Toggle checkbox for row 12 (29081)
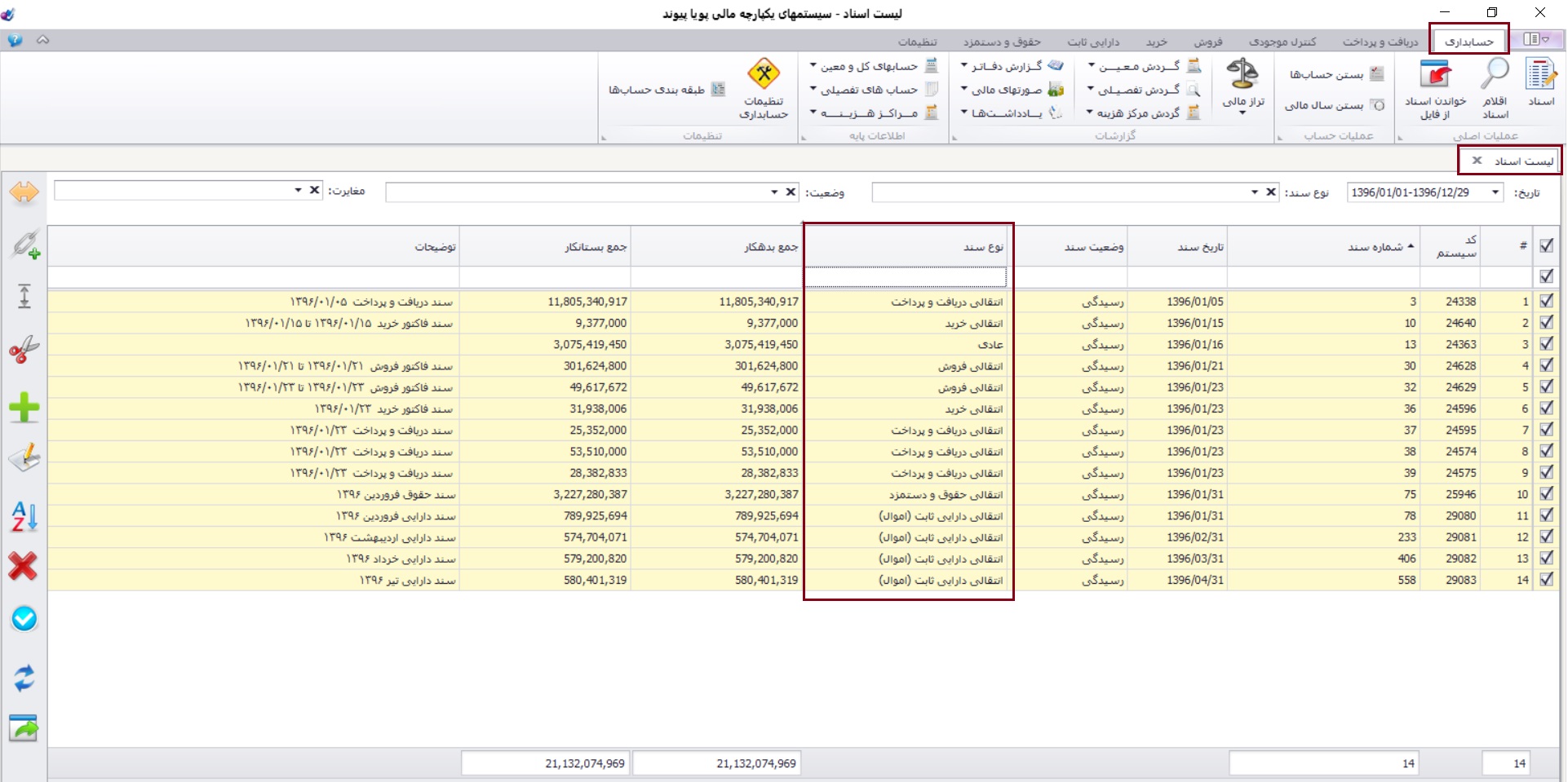The width and height of the screenshot is (1568, 782). (x=1546, y=537)
